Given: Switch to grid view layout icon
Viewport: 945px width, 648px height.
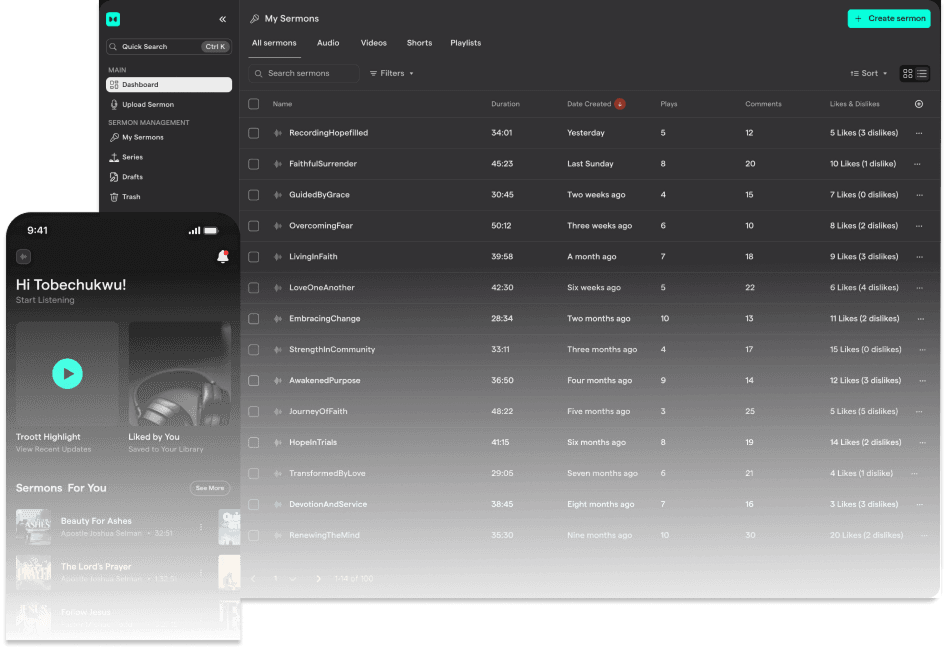Looking at the screenshot, I should coord(907,73).
